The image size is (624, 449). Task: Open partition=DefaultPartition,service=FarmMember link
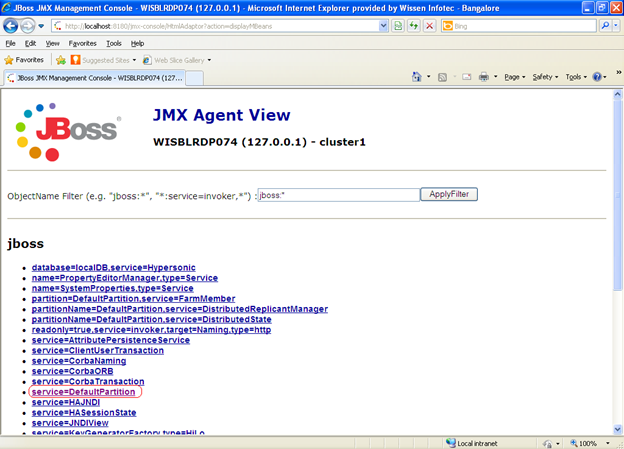(133, 299)
